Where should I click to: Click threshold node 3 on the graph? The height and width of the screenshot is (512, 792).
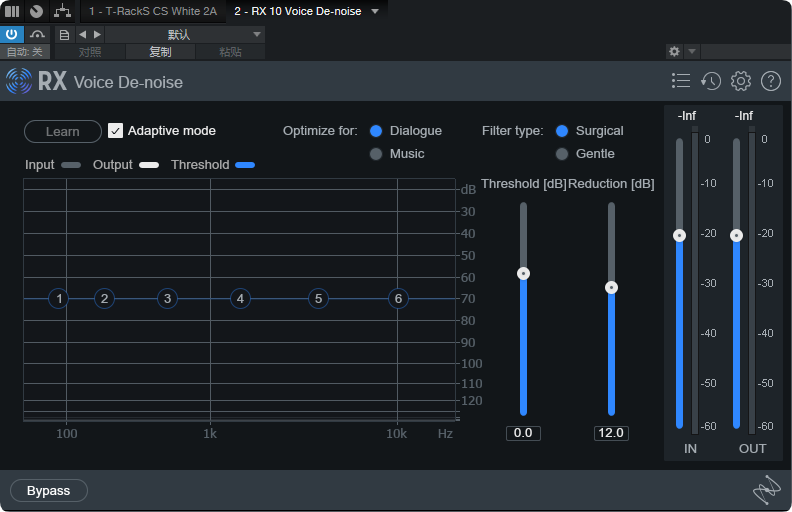pos(167,298)
